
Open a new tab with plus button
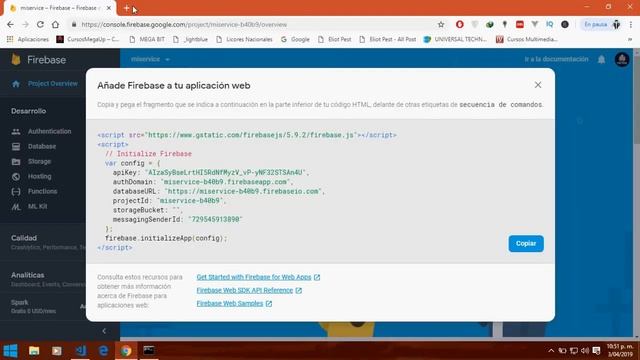point(127,8)
